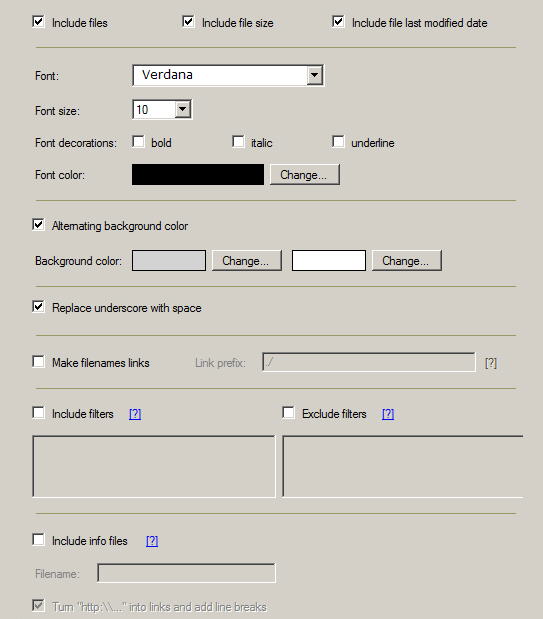This screenshot has height=619, width=543.
Task: Click Change button next to Font color
Action: 304,174
